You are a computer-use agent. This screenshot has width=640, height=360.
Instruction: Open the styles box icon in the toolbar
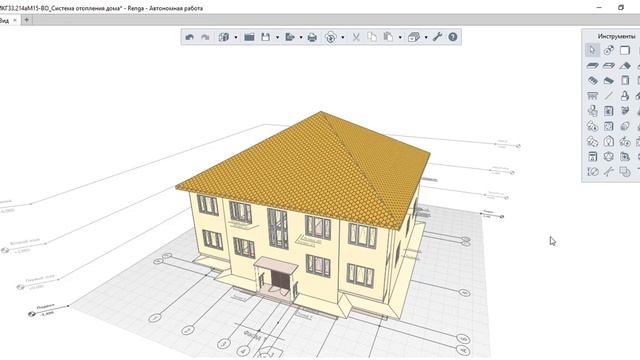414,37
